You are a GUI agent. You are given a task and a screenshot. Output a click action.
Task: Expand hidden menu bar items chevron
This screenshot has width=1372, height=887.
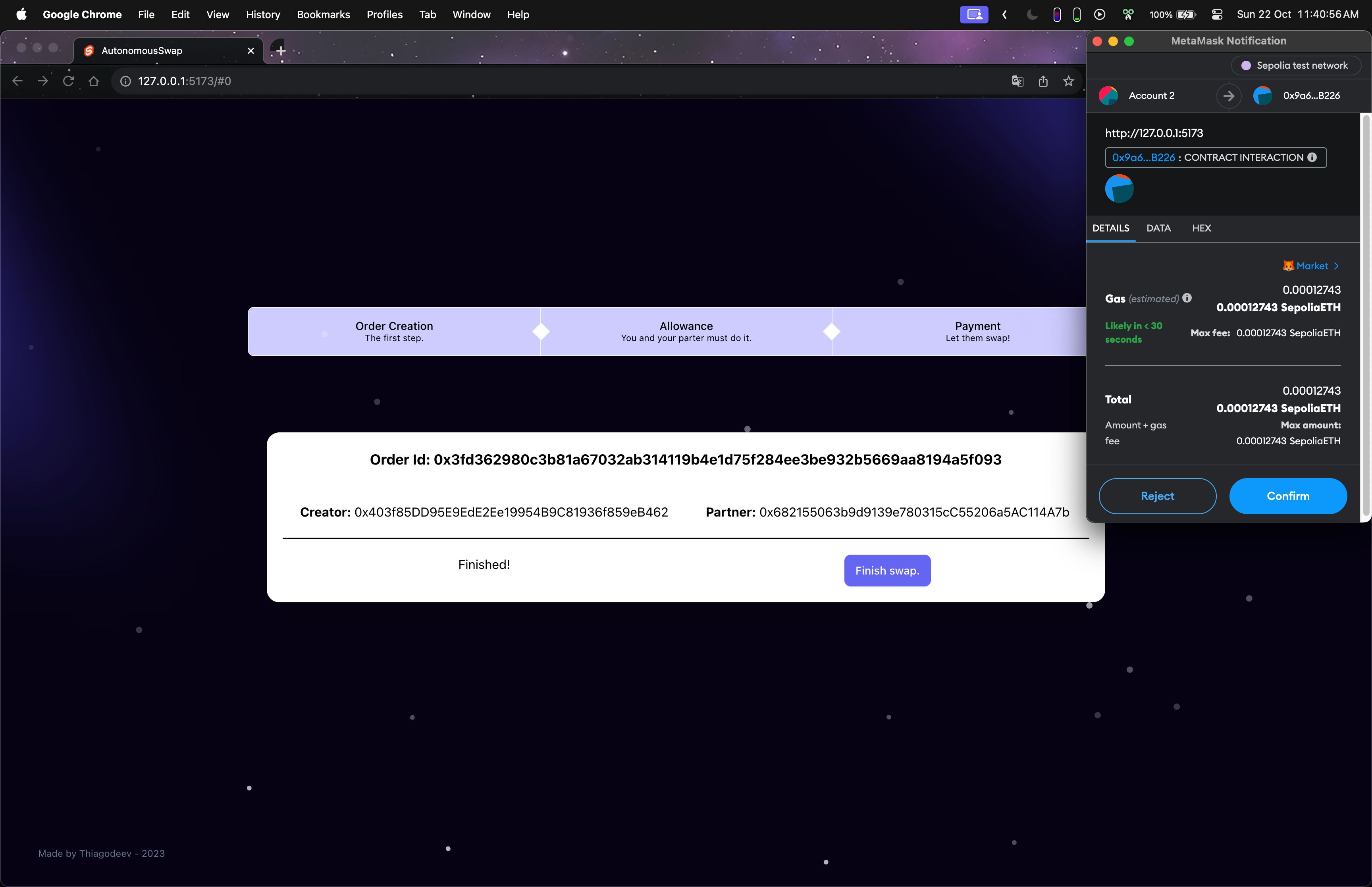1005,14
